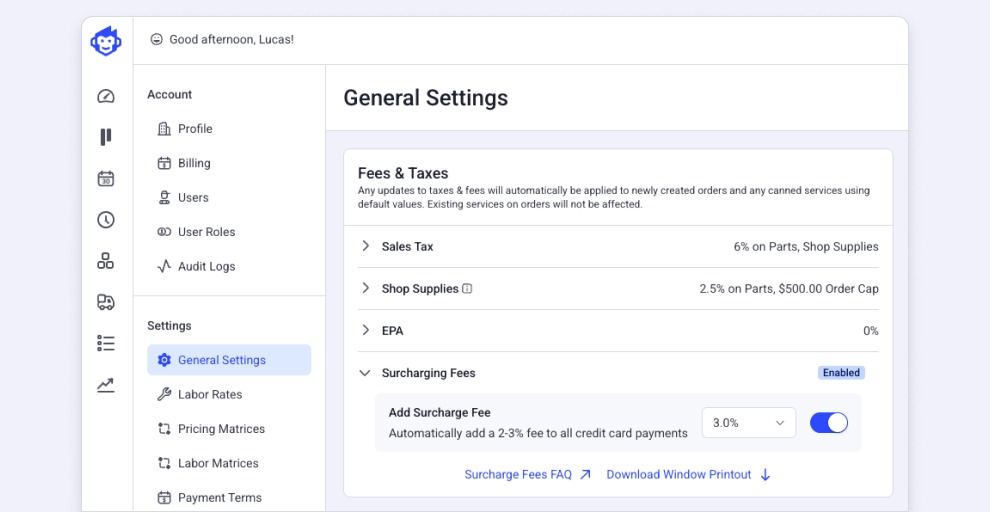Open the reports trend chart icon
990x512 pixels.
point(105,384)
